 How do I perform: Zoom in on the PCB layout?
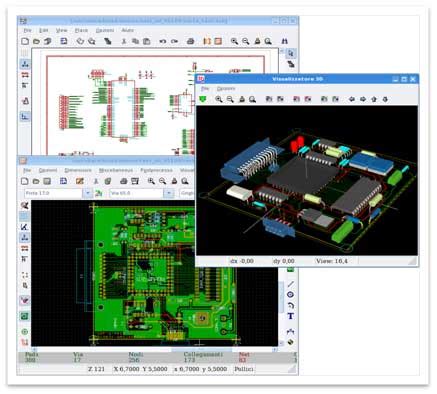151,181
